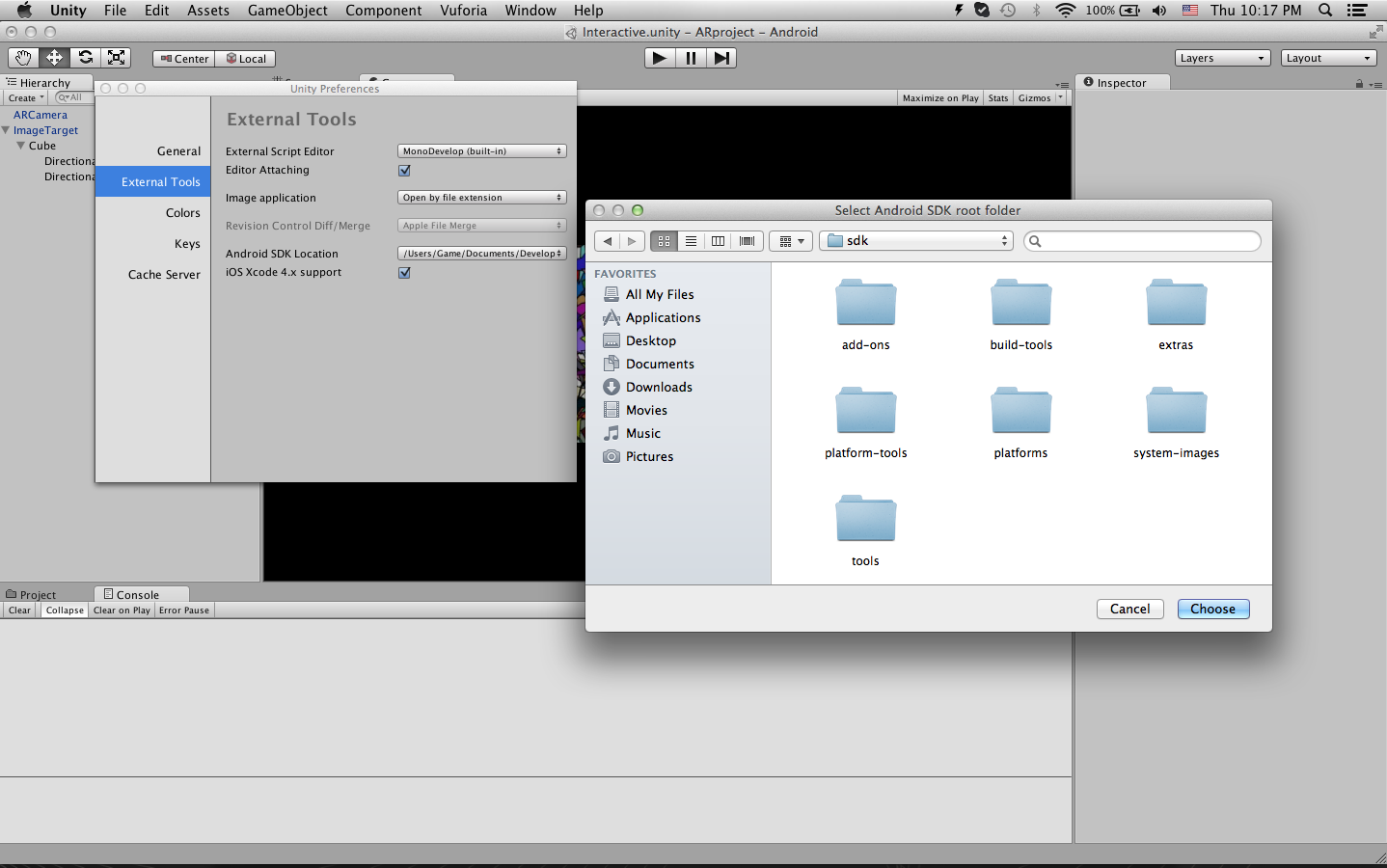Viewport: 1387px width, 868px height.
Task: Toggle Local rotation mode
Action: [246, 59]
